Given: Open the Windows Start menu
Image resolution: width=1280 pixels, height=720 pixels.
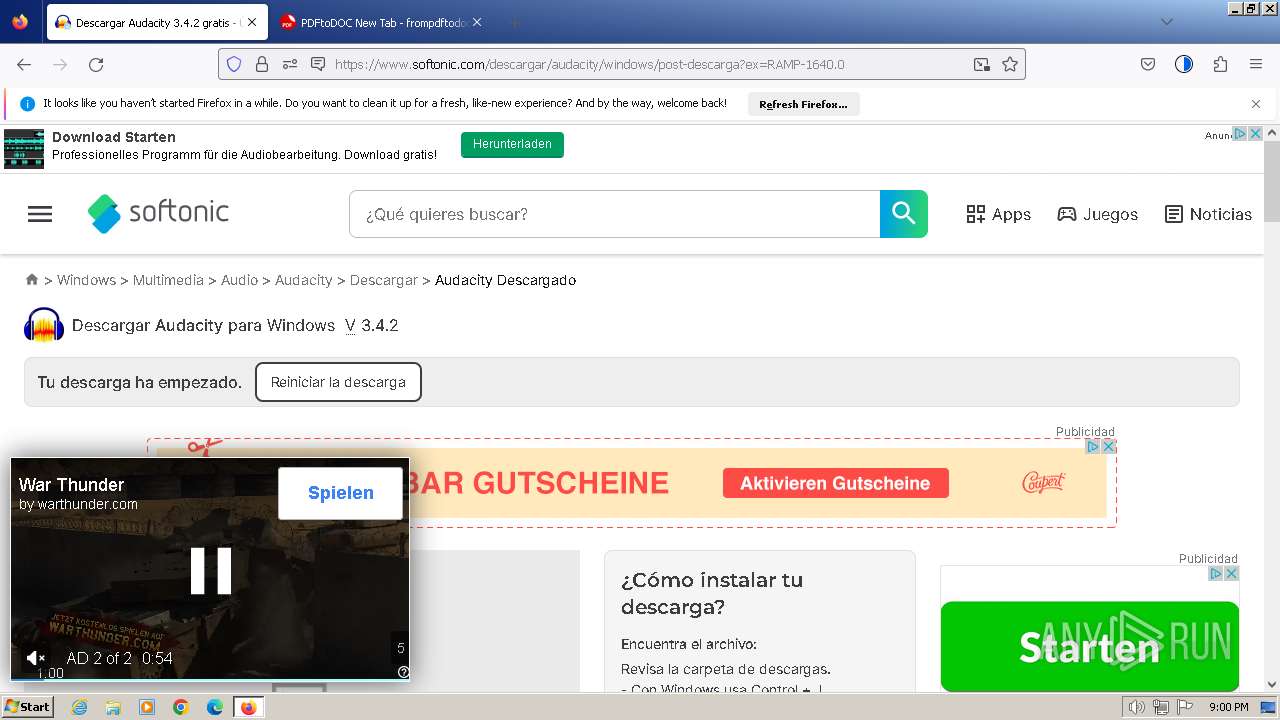Looking at the screenshot, I should tap(27, 707).
